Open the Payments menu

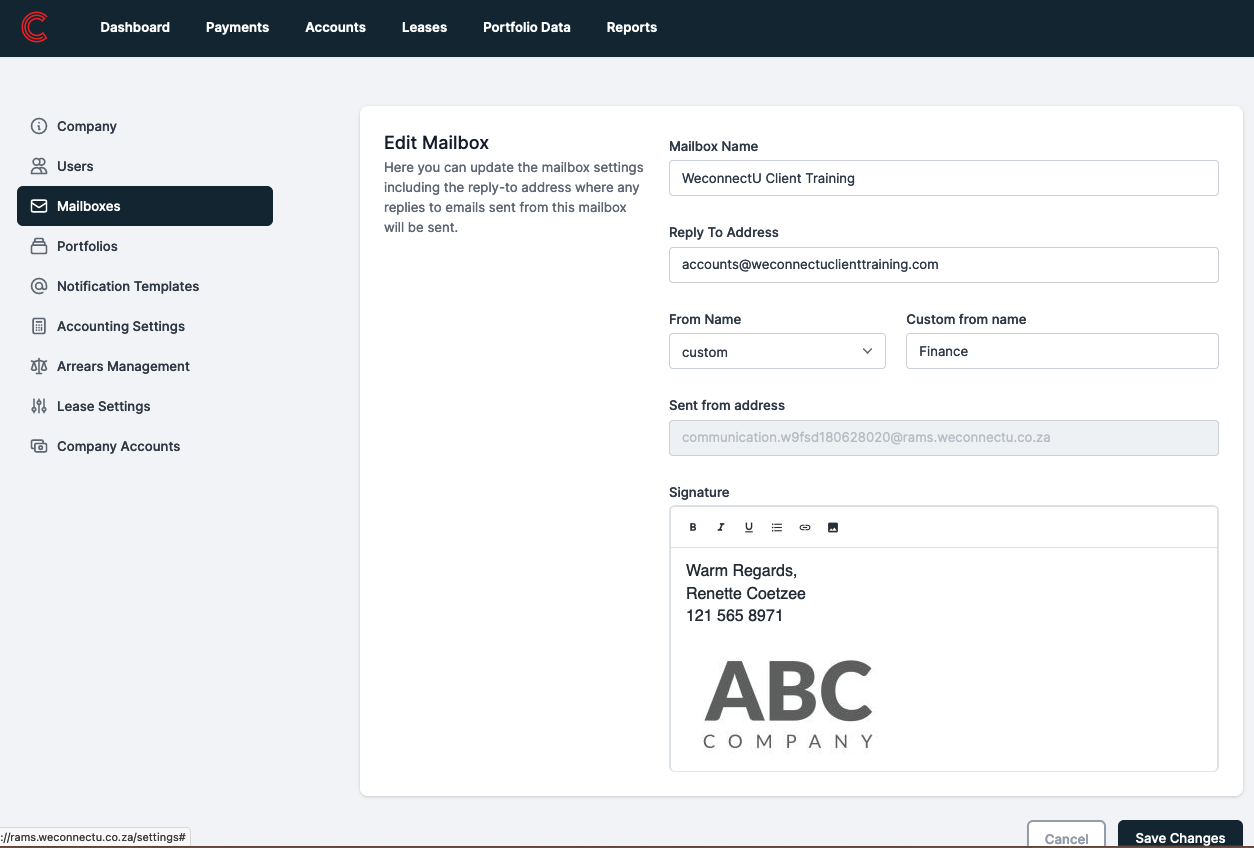(237, 27)
